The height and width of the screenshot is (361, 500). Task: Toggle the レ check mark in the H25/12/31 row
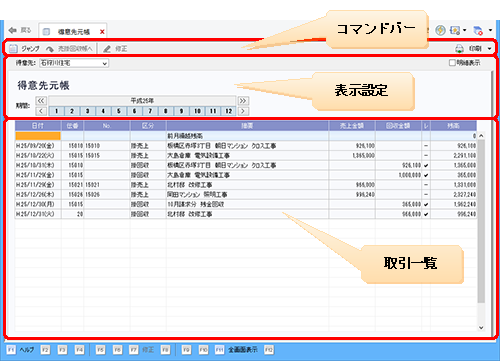[426, 214]
